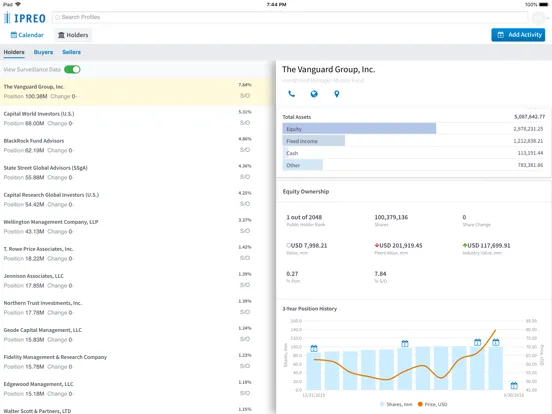Toggle Shares, mm legend entry
Image resolution: width=552 pixels, height=414 pixels.
coord(396,404)
